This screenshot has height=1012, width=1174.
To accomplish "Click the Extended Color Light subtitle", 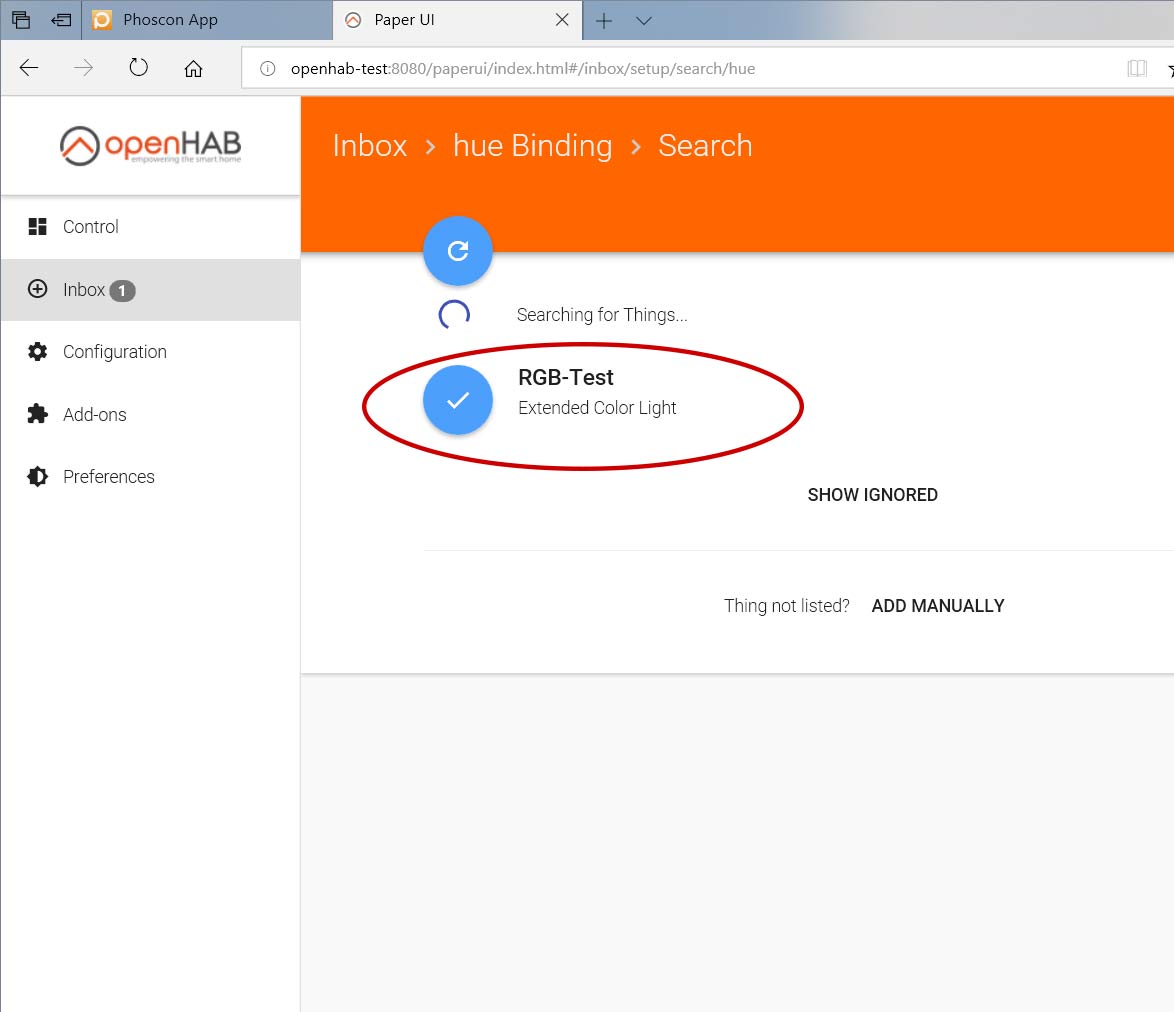I will click(x=597, y=408).
